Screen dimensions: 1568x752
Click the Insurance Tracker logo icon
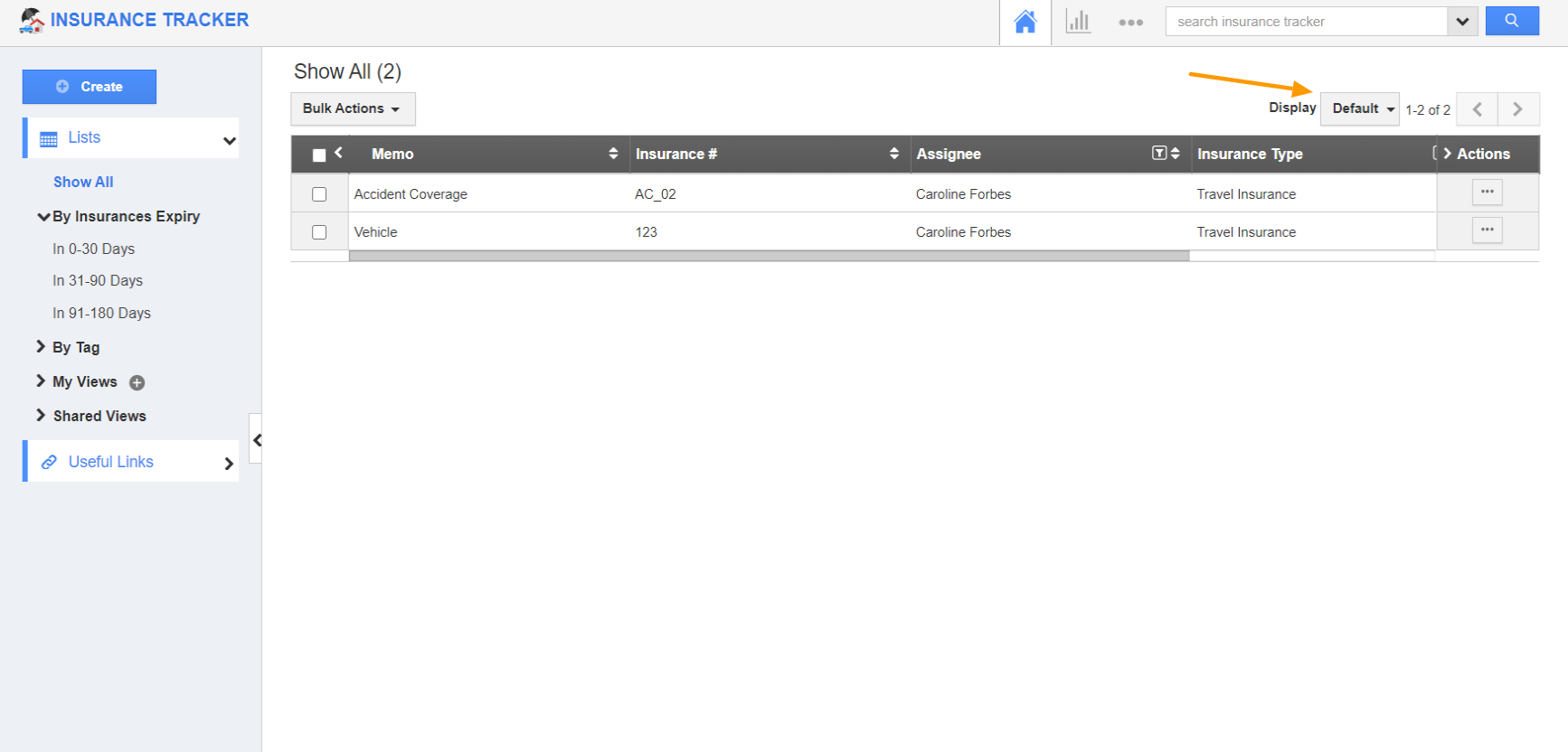coord(32,20)
